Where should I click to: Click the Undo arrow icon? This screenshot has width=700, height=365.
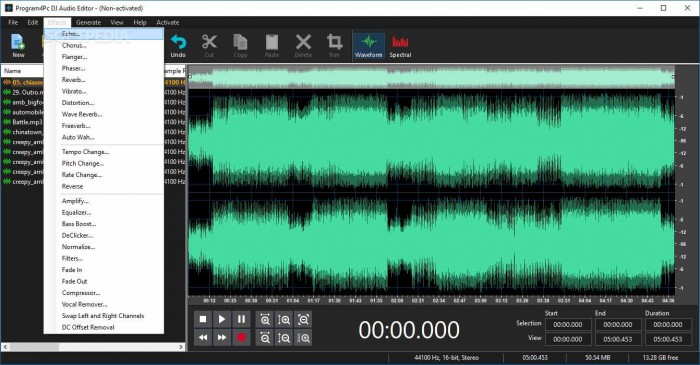178,46
